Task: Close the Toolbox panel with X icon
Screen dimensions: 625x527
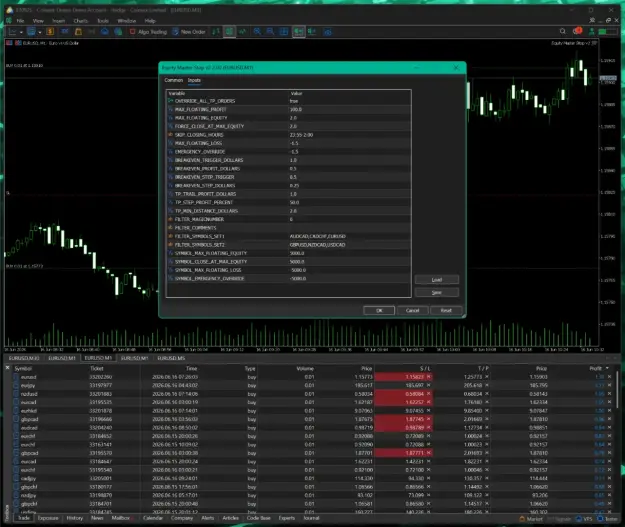Action: pyautogui.click(x=7, y=367)
